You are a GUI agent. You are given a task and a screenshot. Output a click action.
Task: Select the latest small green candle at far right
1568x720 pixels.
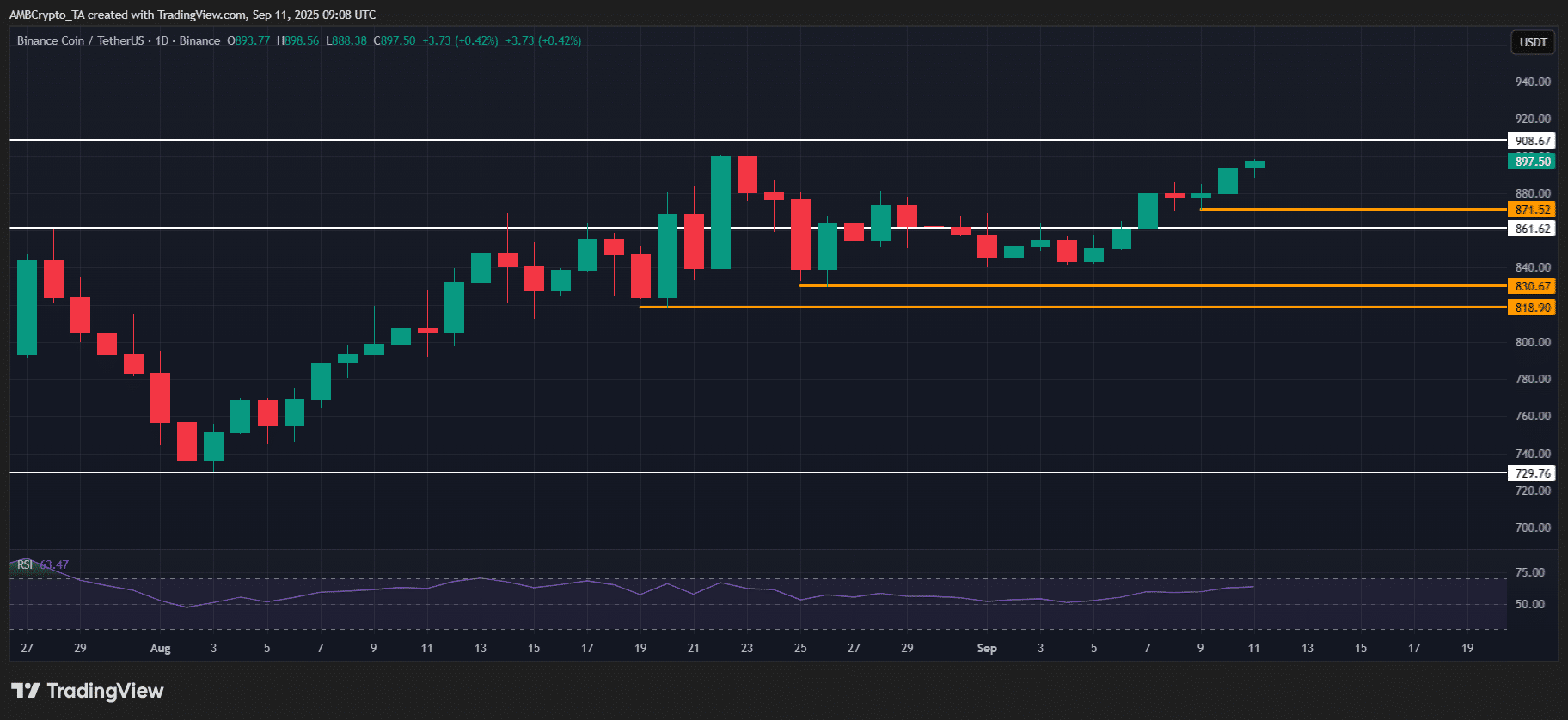pos(1254,164)
